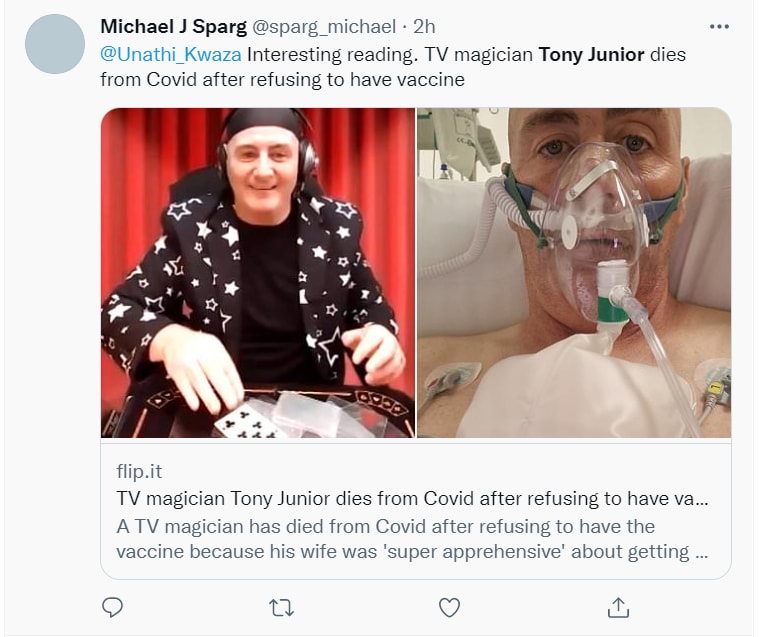Open the reply speech bubble icon

[x=113, y=607]
